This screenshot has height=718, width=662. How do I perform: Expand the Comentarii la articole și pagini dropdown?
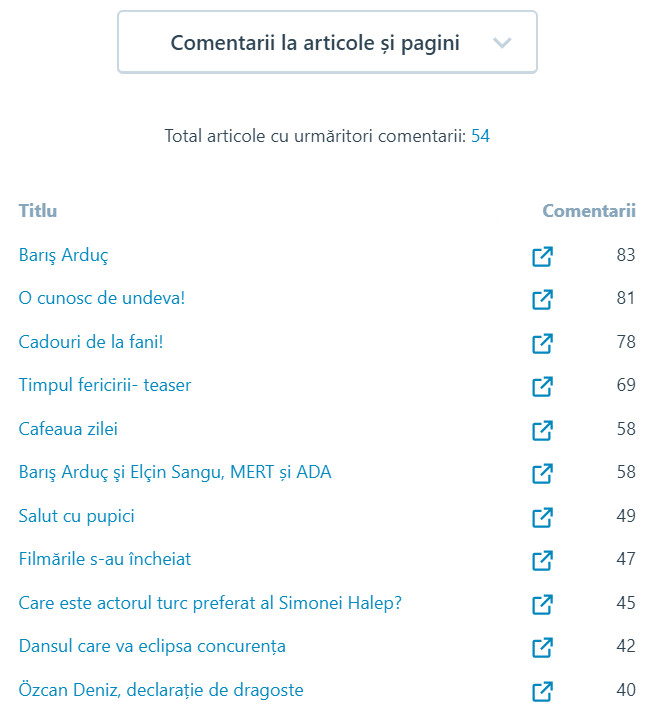tap(314, 43)
